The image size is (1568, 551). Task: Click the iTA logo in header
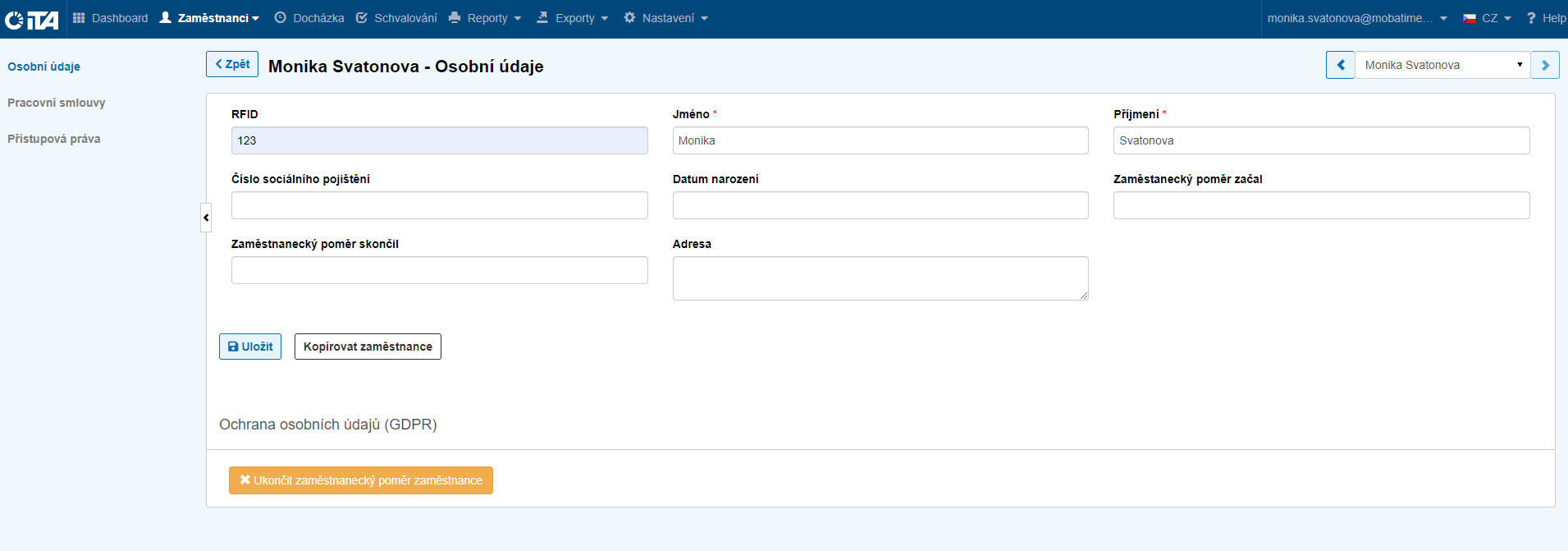(32, 19)
